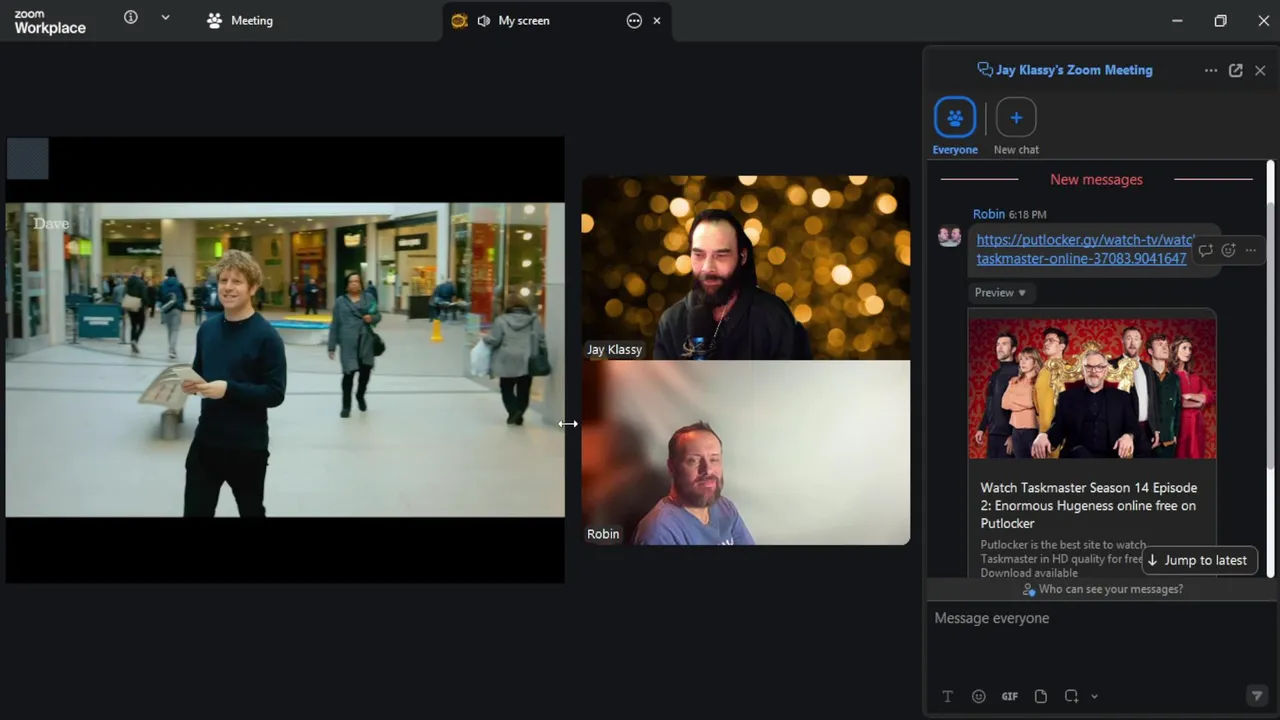Viewport: 1280px width, 720px height.
Task: Start a New chat
Action: [1016, 126]
